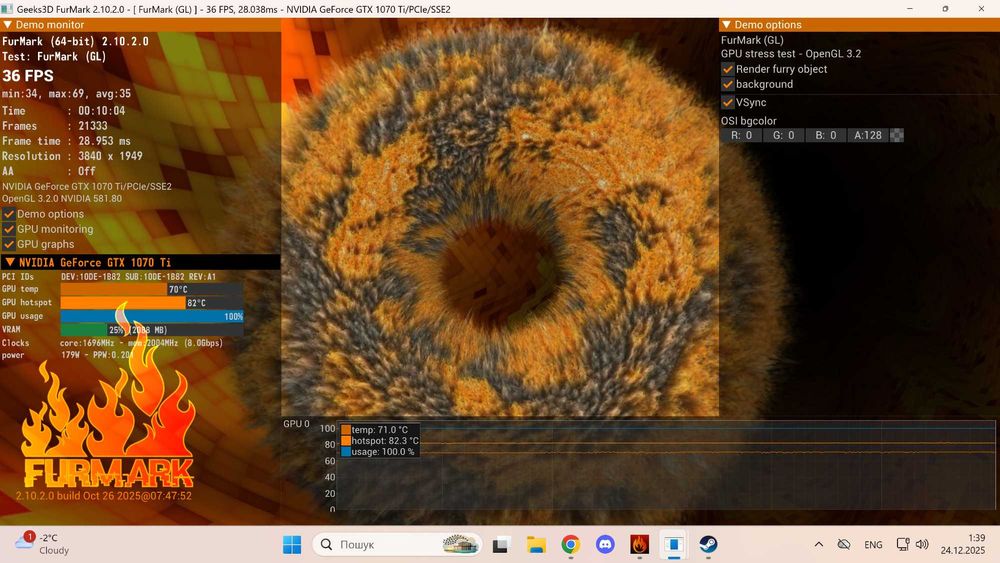Launch Google Chrome from the taskbar

571,545
